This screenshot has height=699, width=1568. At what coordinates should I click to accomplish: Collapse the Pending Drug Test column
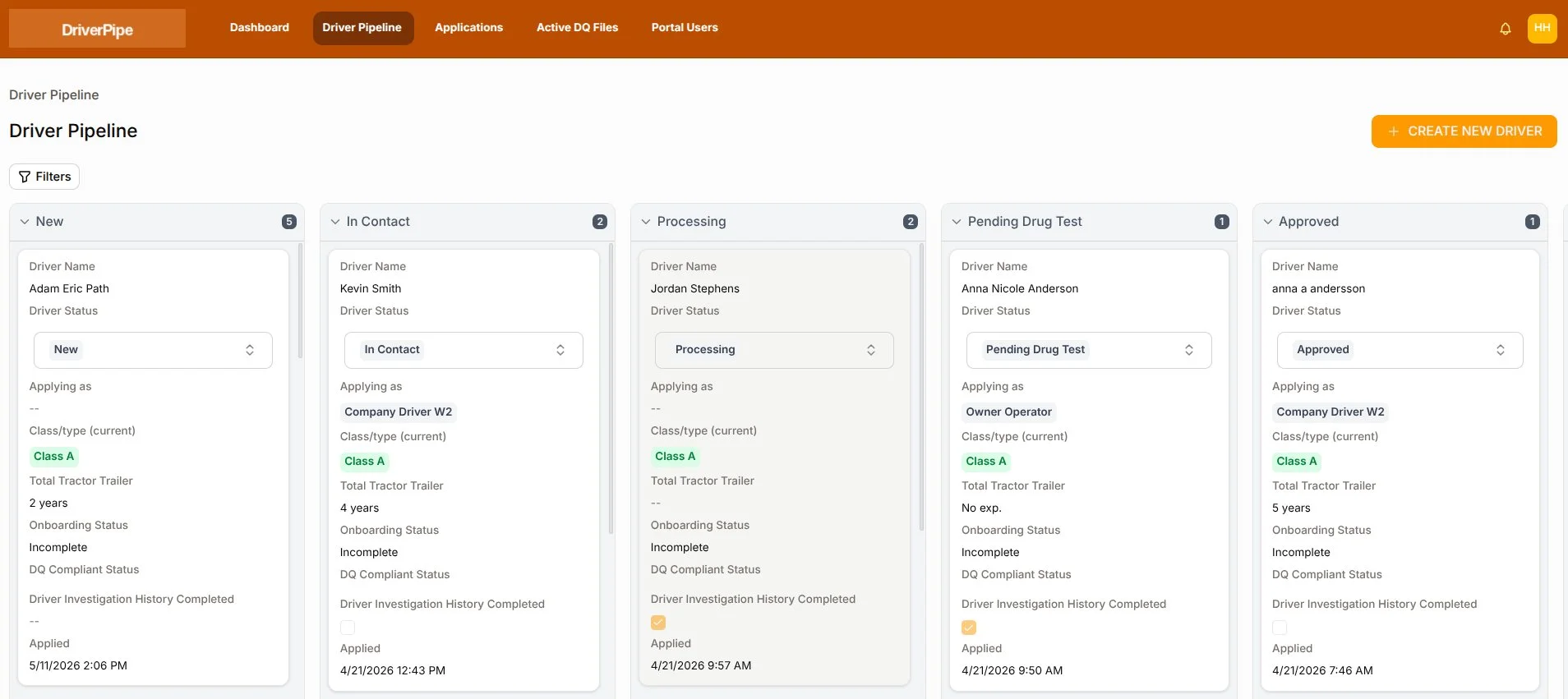click(x=957, y=222)
